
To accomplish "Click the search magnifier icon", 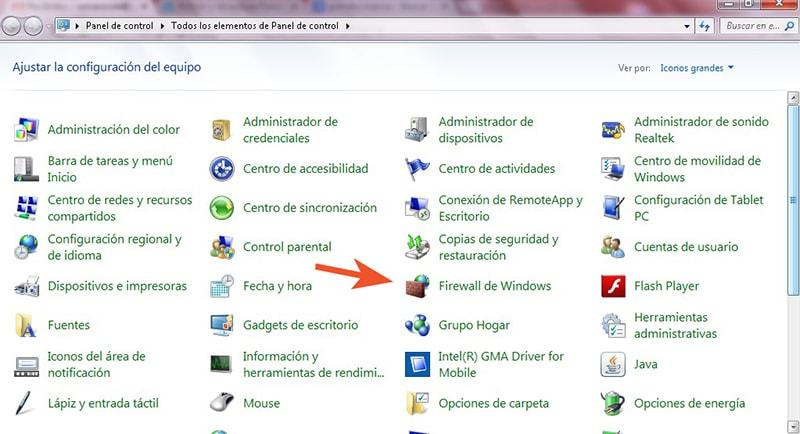I will click(x=790, y=26).
